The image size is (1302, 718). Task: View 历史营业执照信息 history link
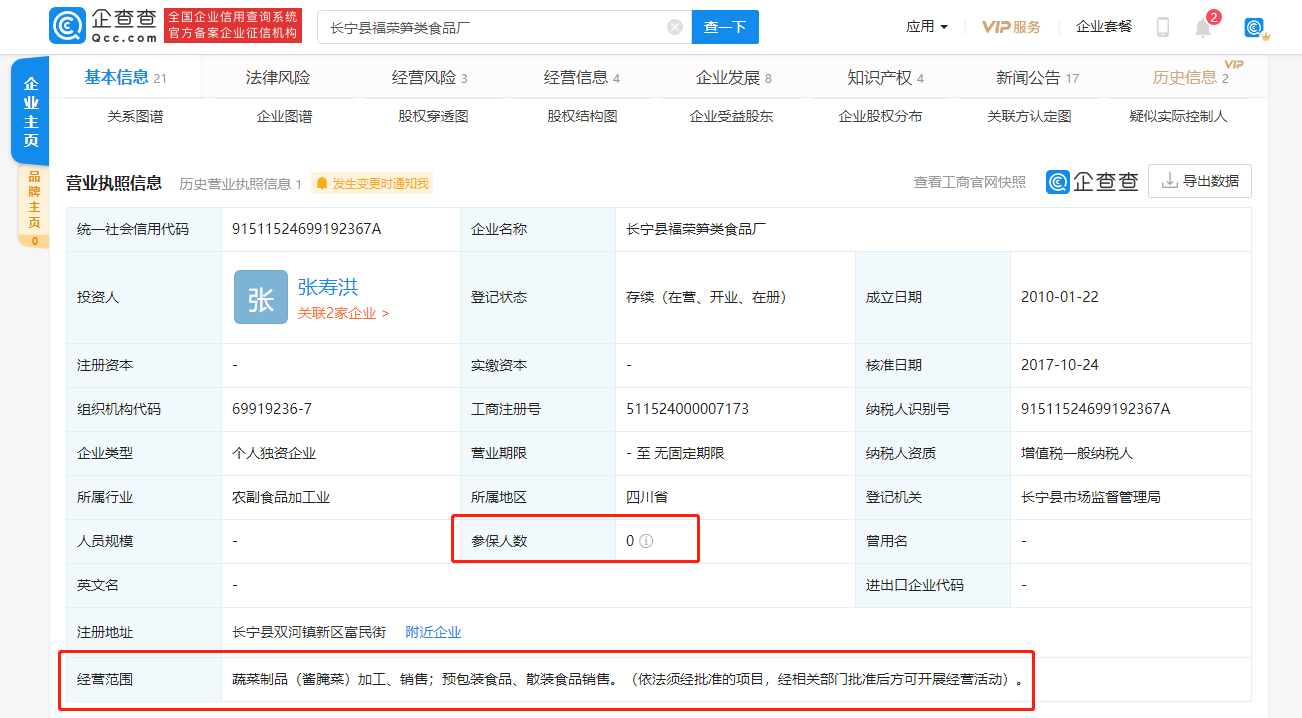click(x=240, y=184)
